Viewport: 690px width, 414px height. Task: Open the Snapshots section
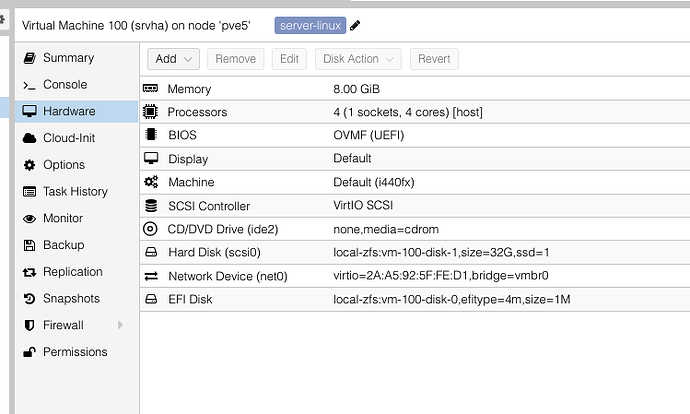click(x=70, y=298)
